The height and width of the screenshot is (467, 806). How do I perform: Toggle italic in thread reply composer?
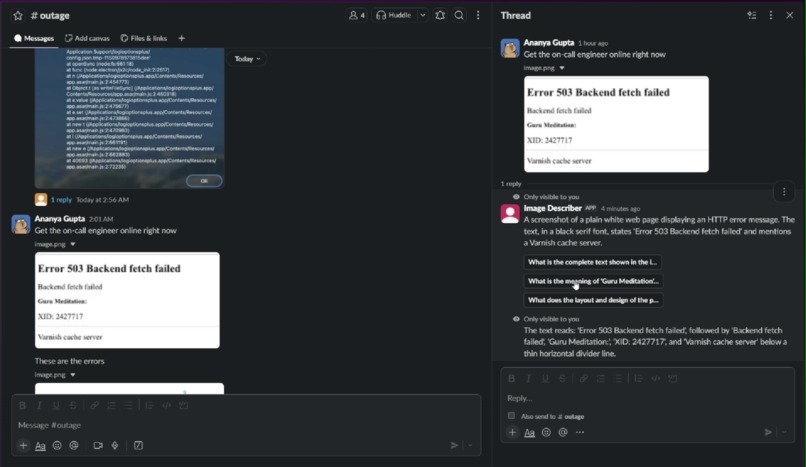click(x=528, y=379)
